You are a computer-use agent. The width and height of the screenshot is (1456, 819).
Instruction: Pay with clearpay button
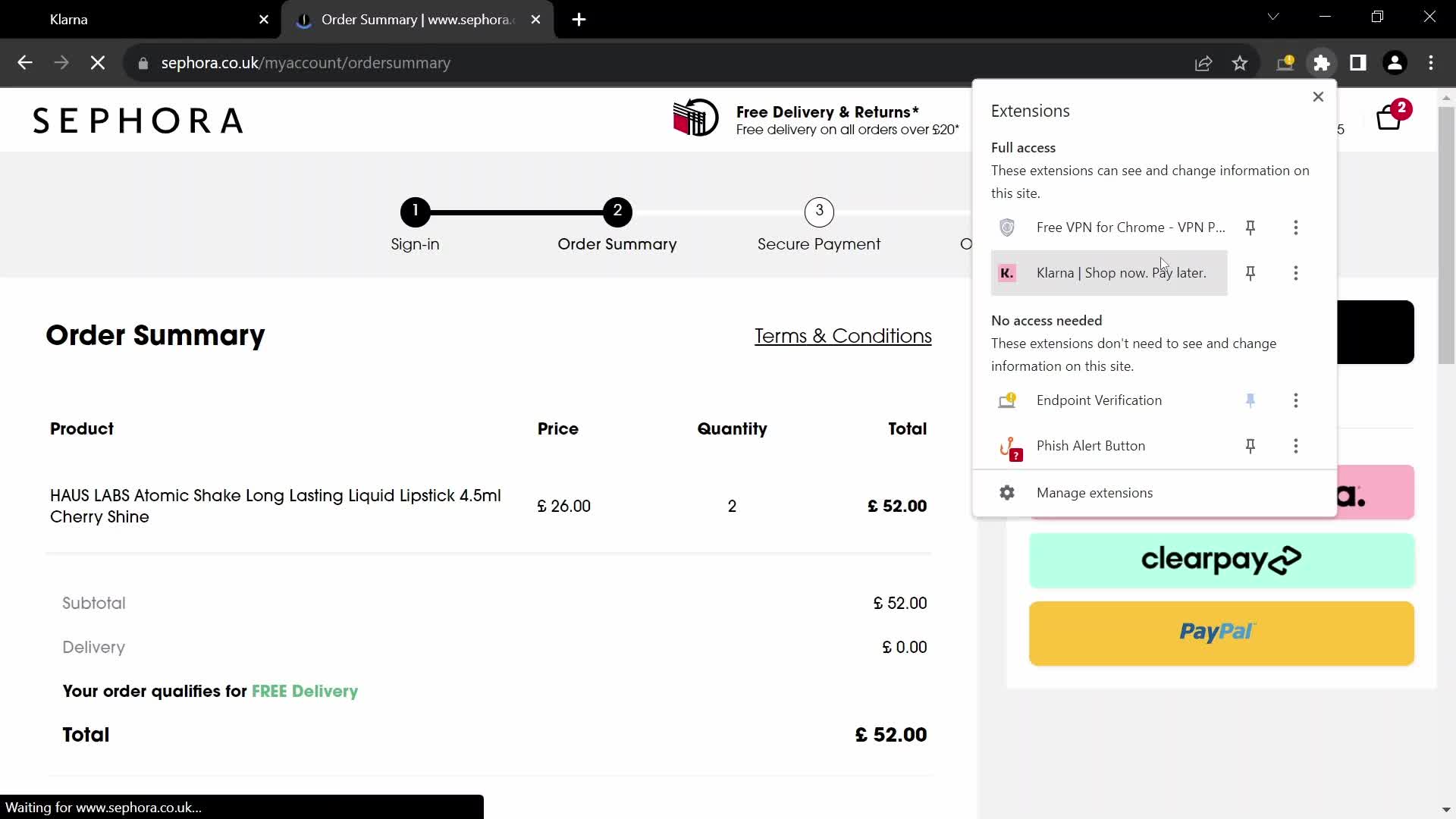pyautogui.click(x=1221, y=560)
